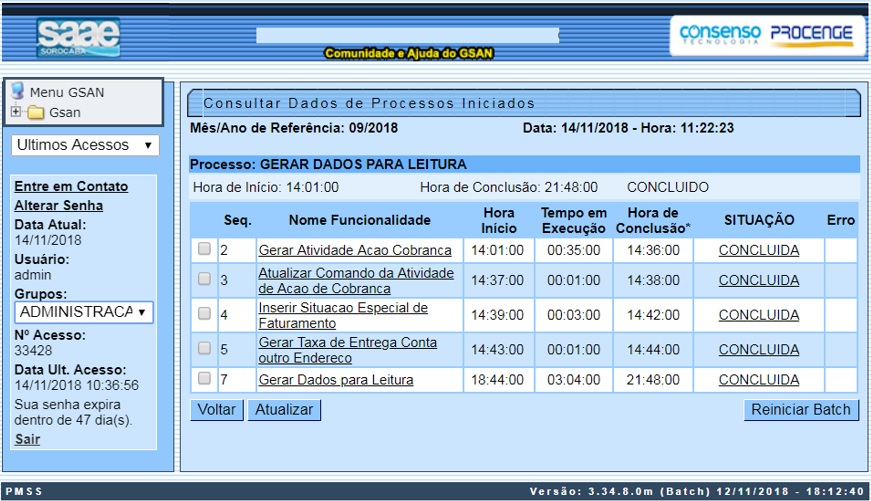The width and height of the screenshot is (871, 501).
Task: Open the Alterar Senha link
Action: [x=58, y=206]
